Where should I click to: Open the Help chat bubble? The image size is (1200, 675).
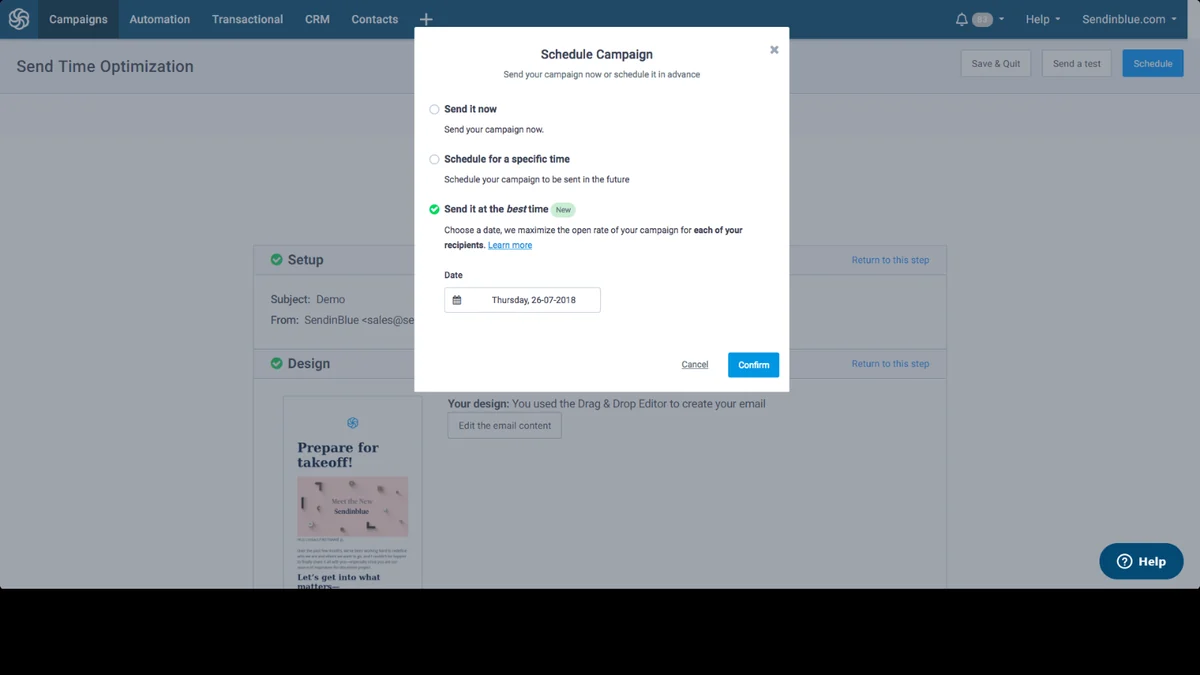coord(1141,561)
